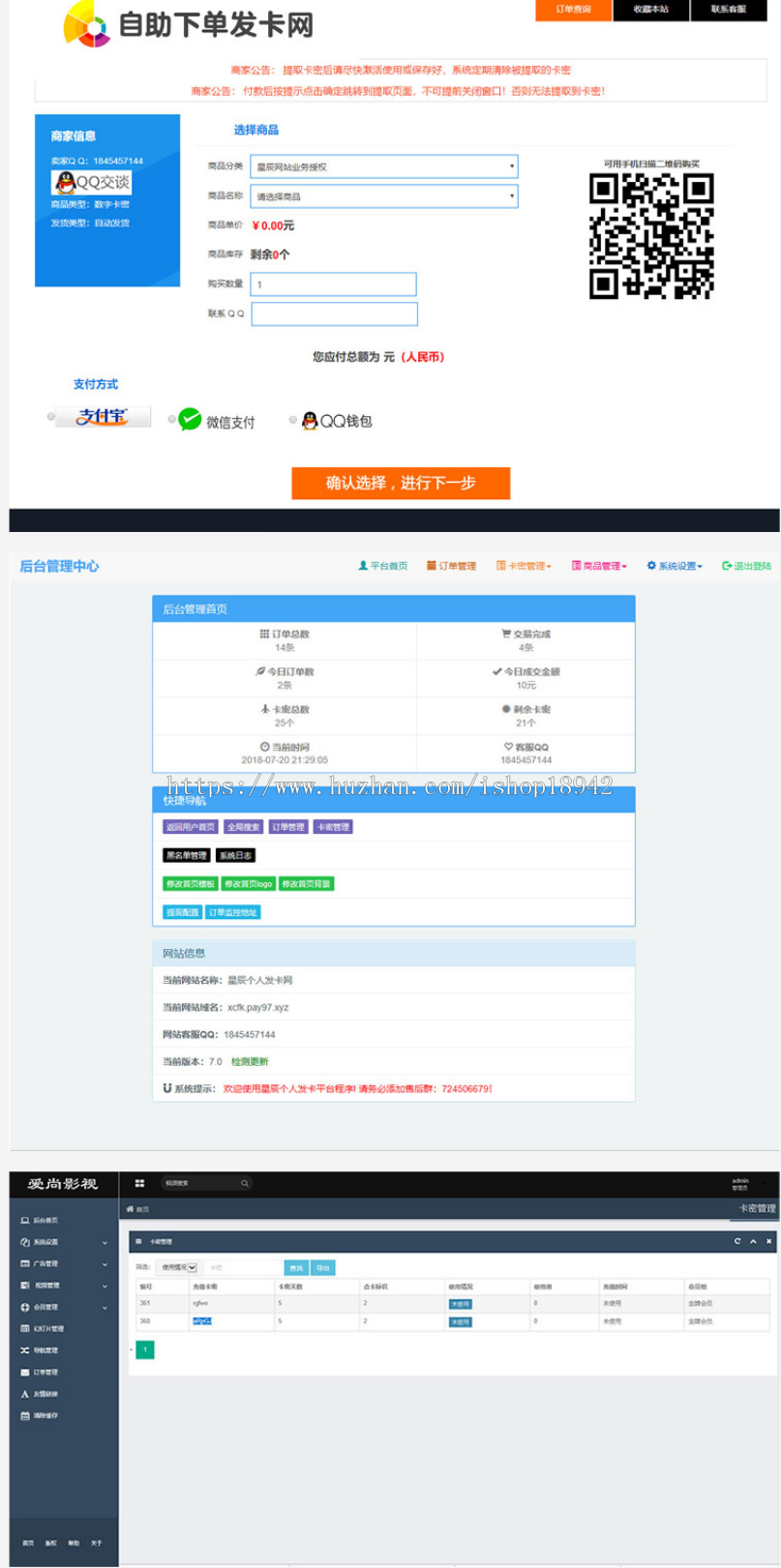
Task: Click 确认选择,进行下一步 button
Action: tap(401, 483)
